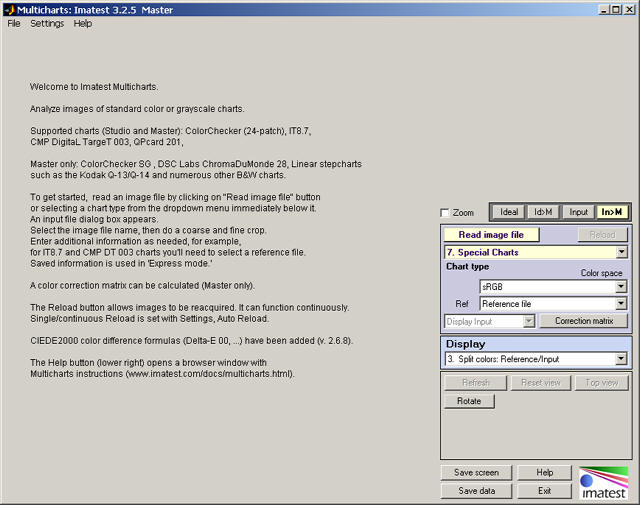This screenshot has height=505, width=640.
Task: Click the Read image file button
Action: click(x=491, y=235)
